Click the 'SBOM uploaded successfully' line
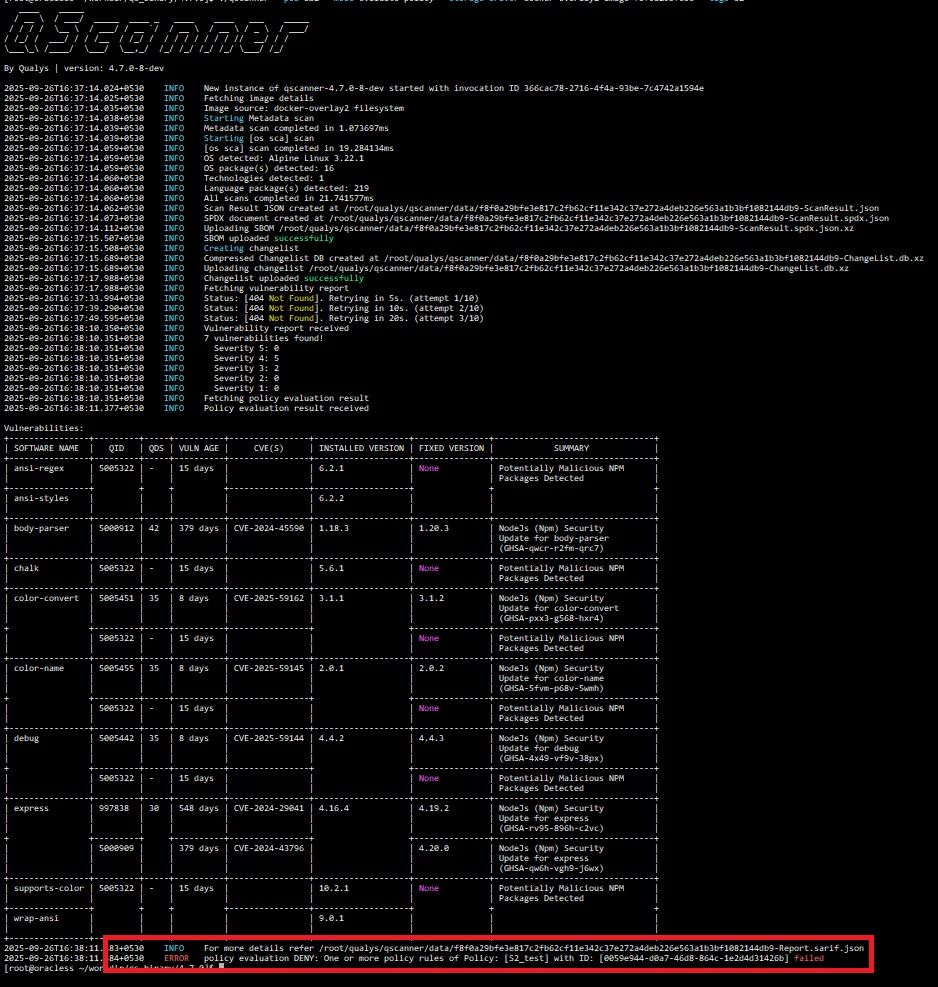Image resolution: width=938 pixels, height=987 pixels. click(268, 238)
